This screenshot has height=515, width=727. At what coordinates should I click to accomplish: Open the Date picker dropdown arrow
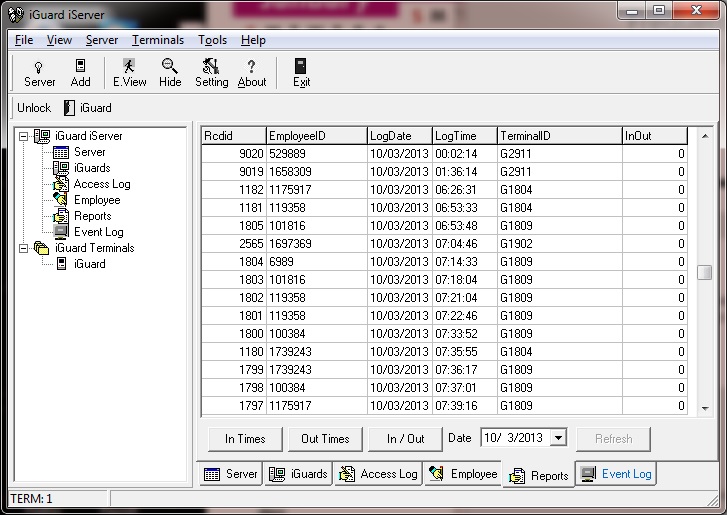pos(558,438)
